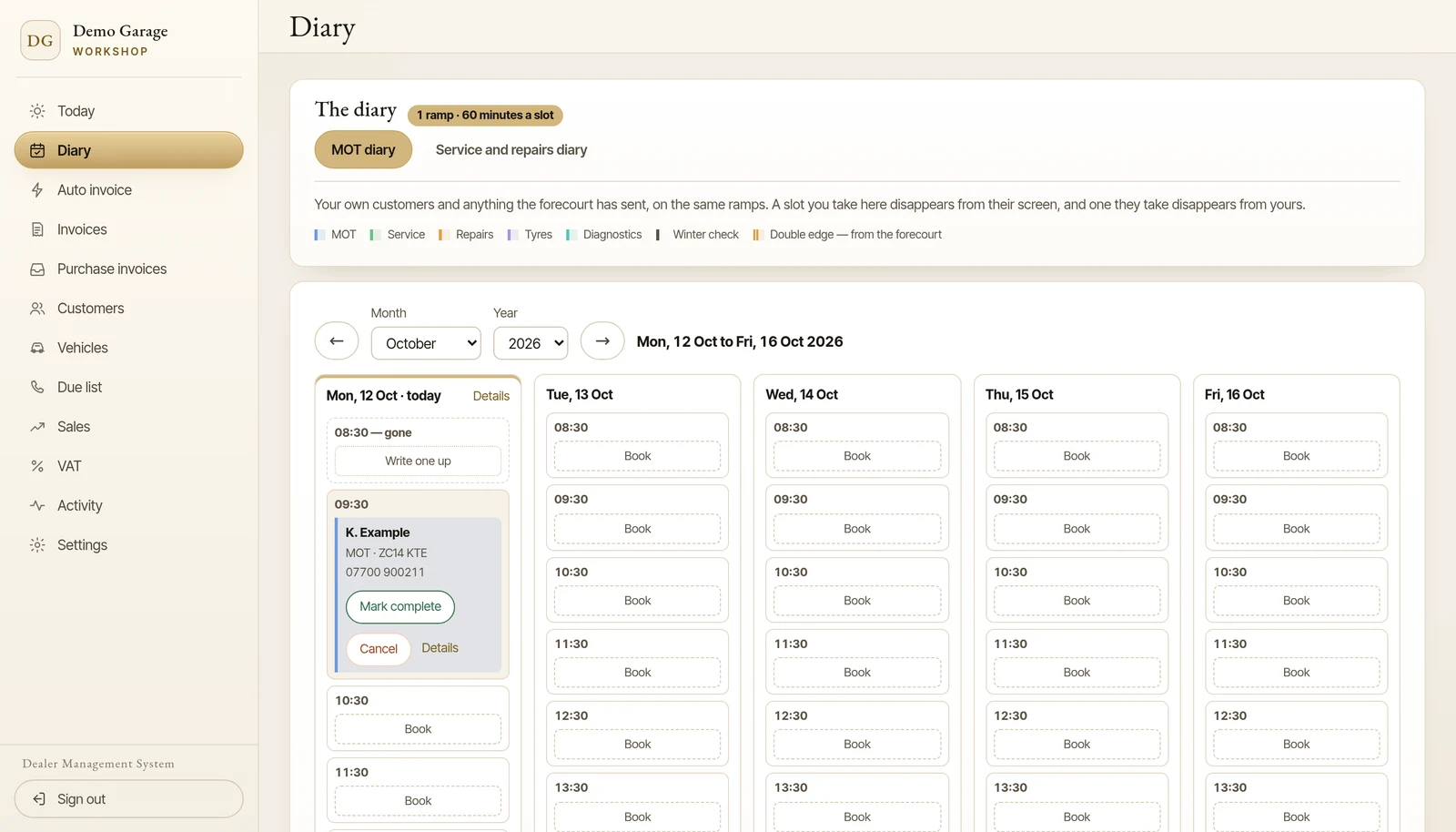Book Thursday 09:30 slot

[1077, 529]
